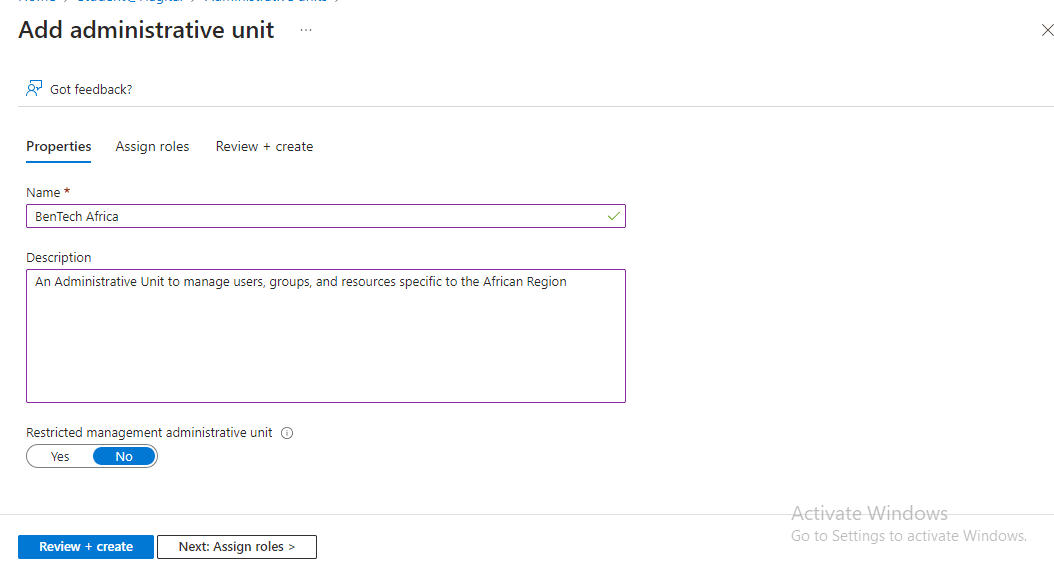The image size is (1054, 579).
Task: Open the Assign roles tab
Action: [x=152, y=146]
